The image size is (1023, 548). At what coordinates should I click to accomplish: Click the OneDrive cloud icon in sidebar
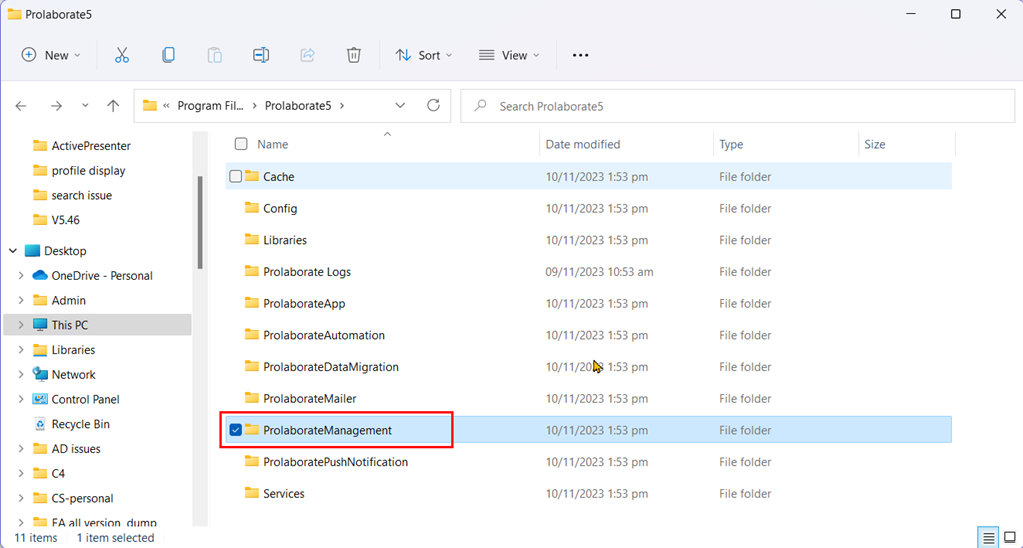pyautogui.click(x=40, y=275)
